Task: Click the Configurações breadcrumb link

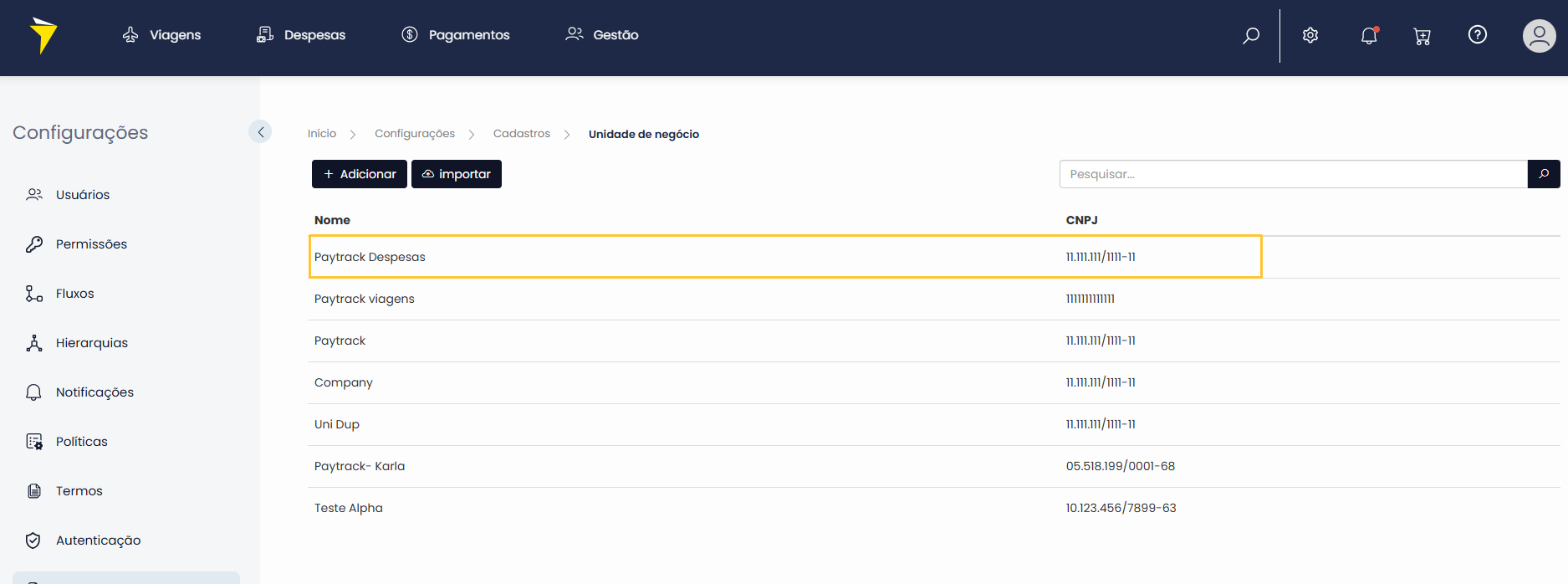Action: (415, 134)
